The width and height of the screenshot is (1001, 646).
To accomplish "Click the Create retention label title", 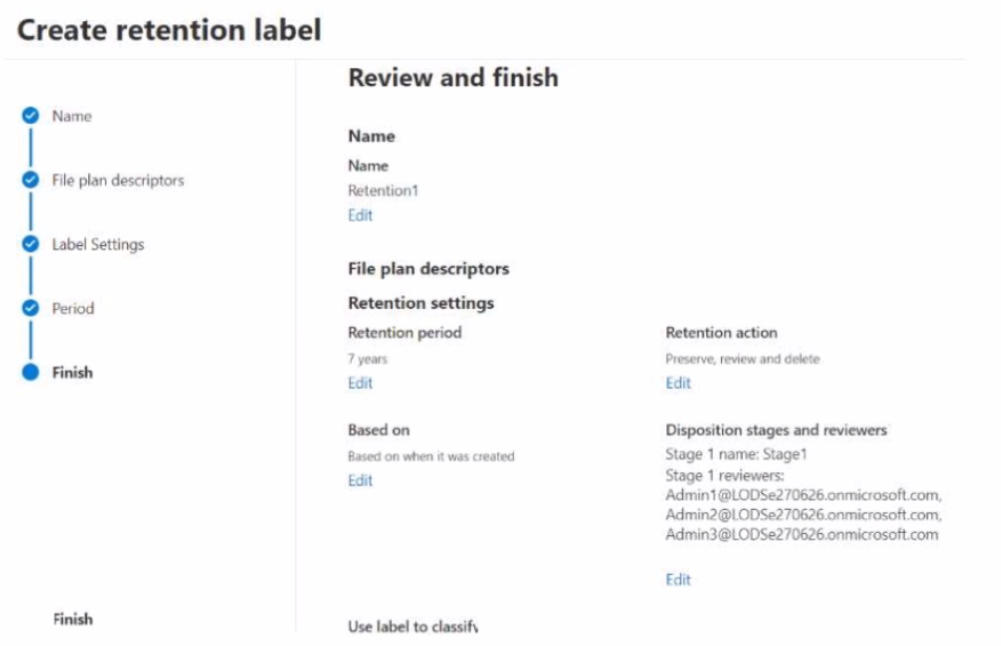I will [x=170, y=30].
